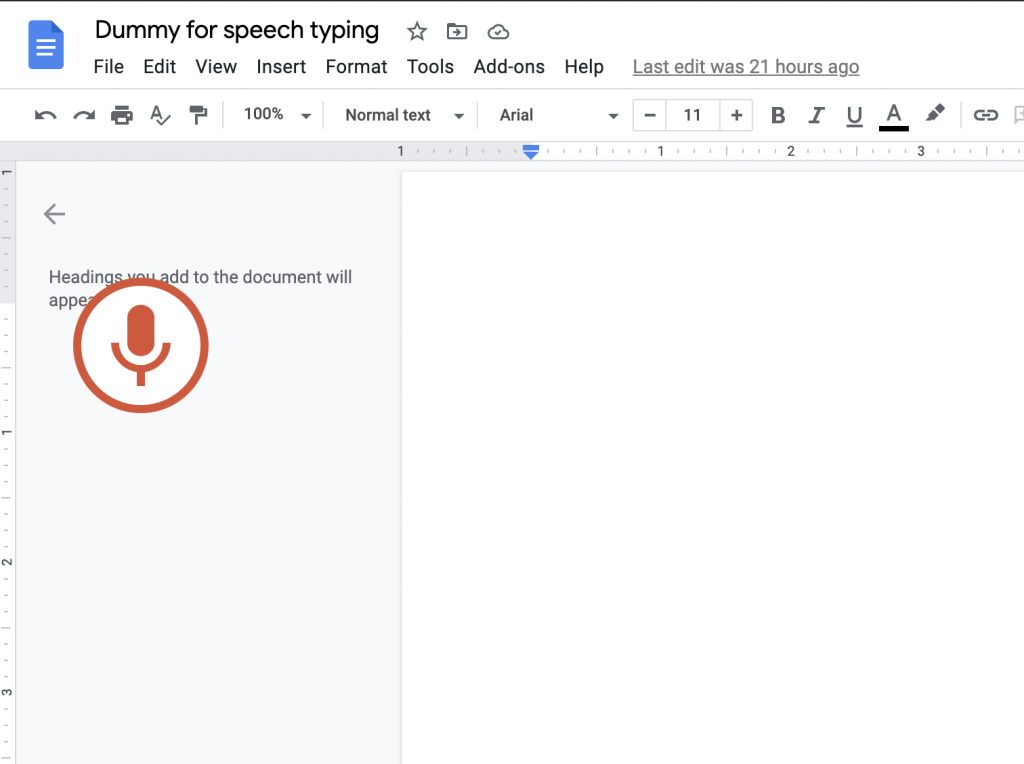This screenshot has width=1024, height=764.
Task: Close the document outline panel
Action: click(x=54, y=214)
